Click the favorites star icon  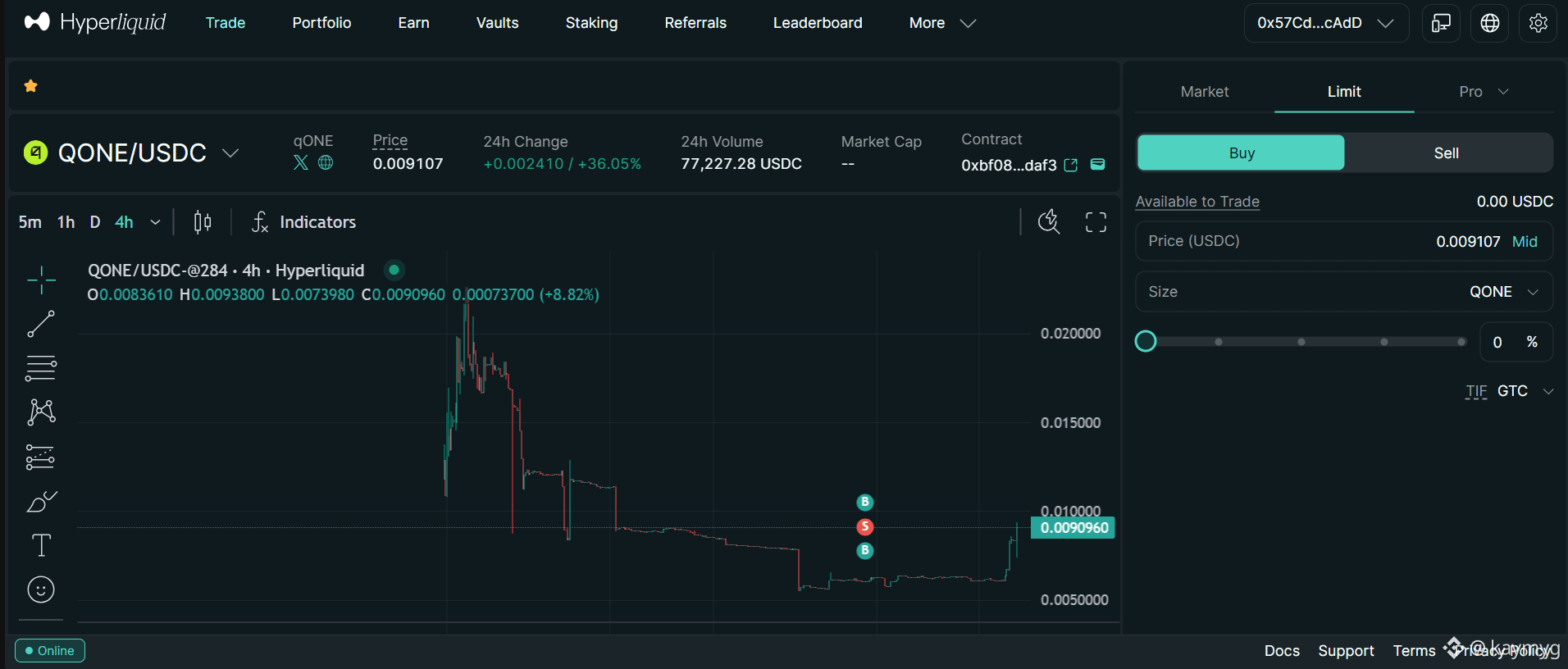(31, 86)
